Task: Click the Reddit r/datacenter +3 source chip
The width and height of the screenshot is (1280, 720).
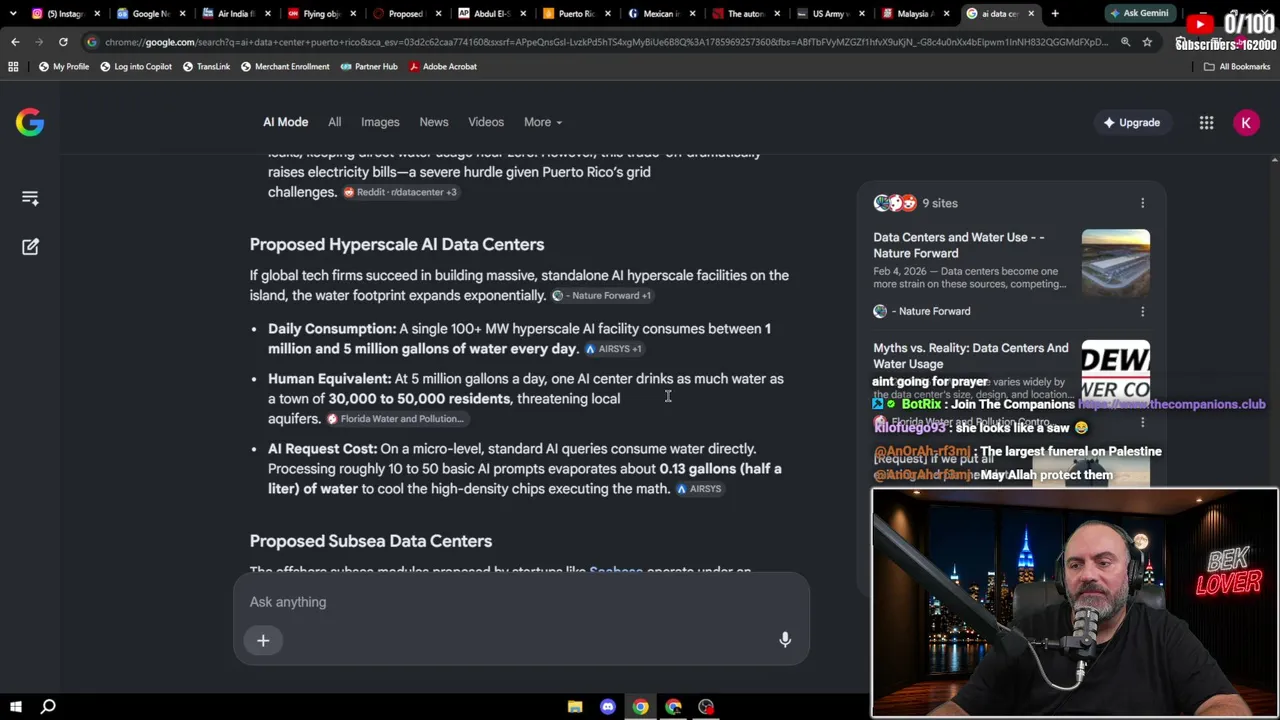Action: pyautogui.click(x=400, y=192)
